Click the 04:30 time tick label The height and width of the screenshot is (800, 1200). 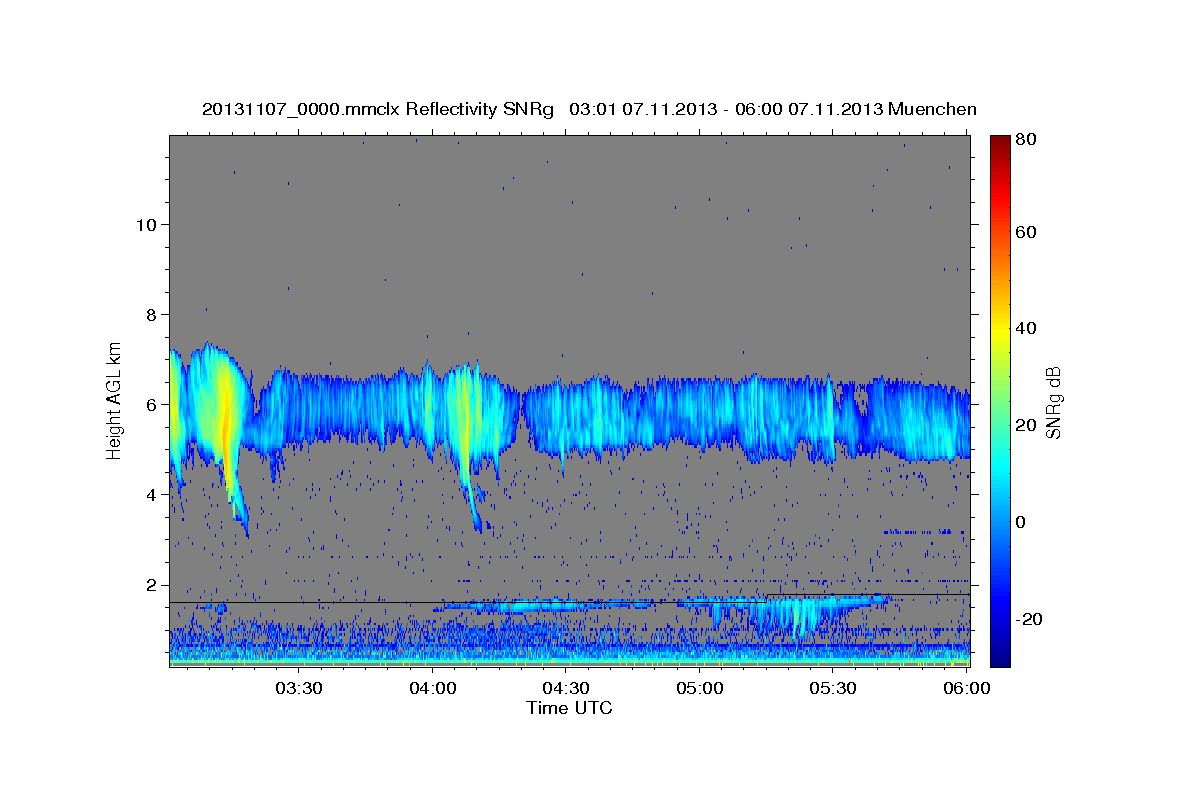(x=566, y=689)
